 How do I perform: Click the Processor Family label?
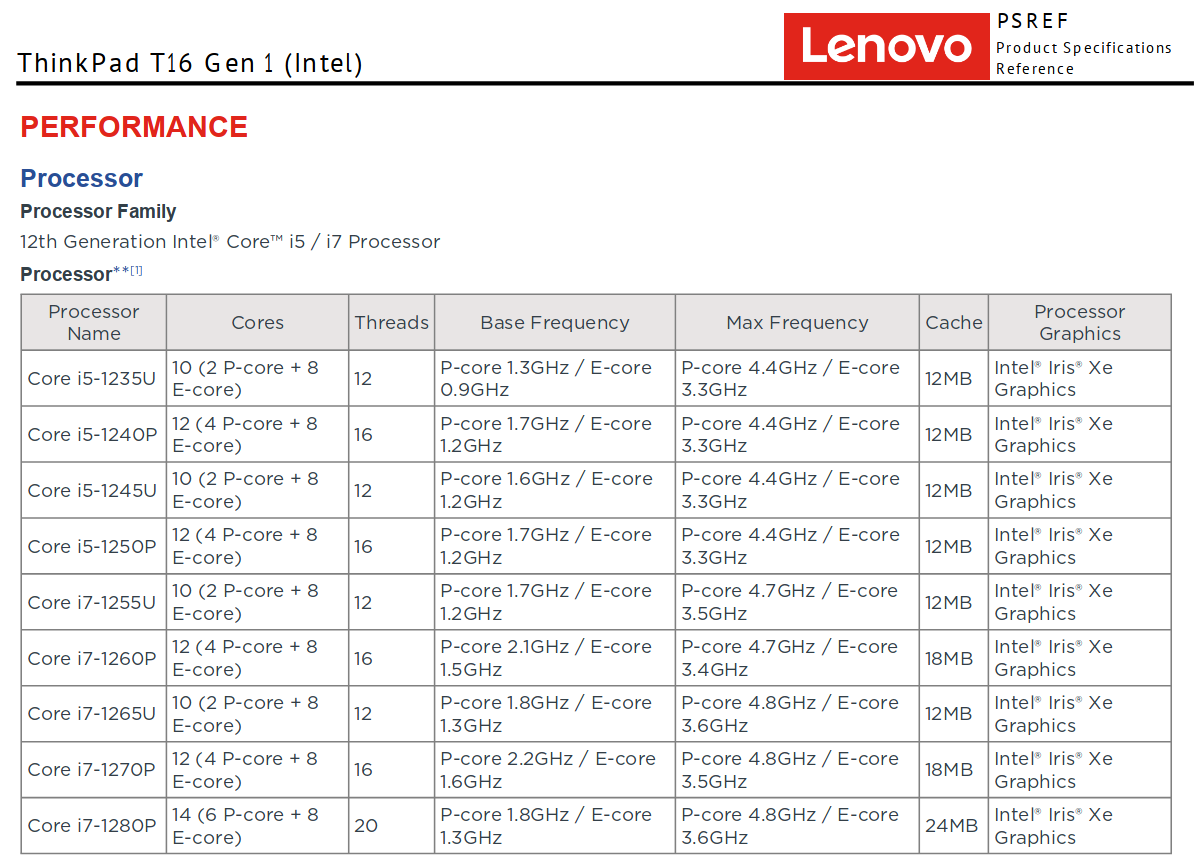pyautogui.click(x=98, y=212)
